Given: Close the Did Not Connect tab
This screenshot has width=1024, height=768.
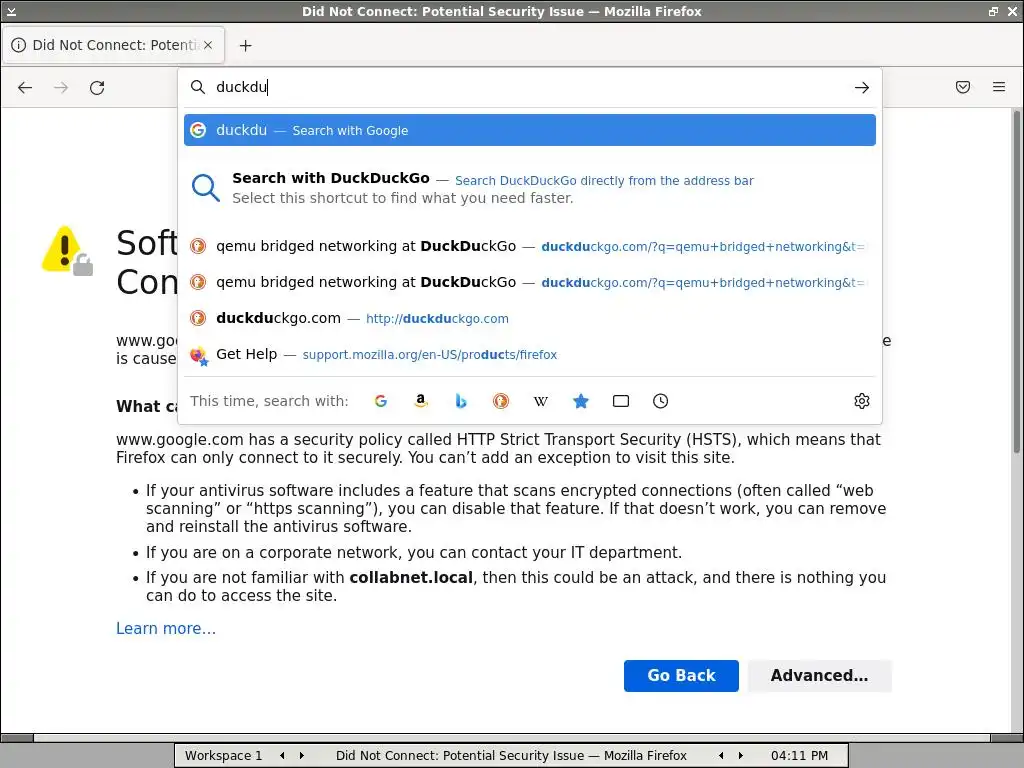Looking at the screenshot, I should [x=208, y=45].
